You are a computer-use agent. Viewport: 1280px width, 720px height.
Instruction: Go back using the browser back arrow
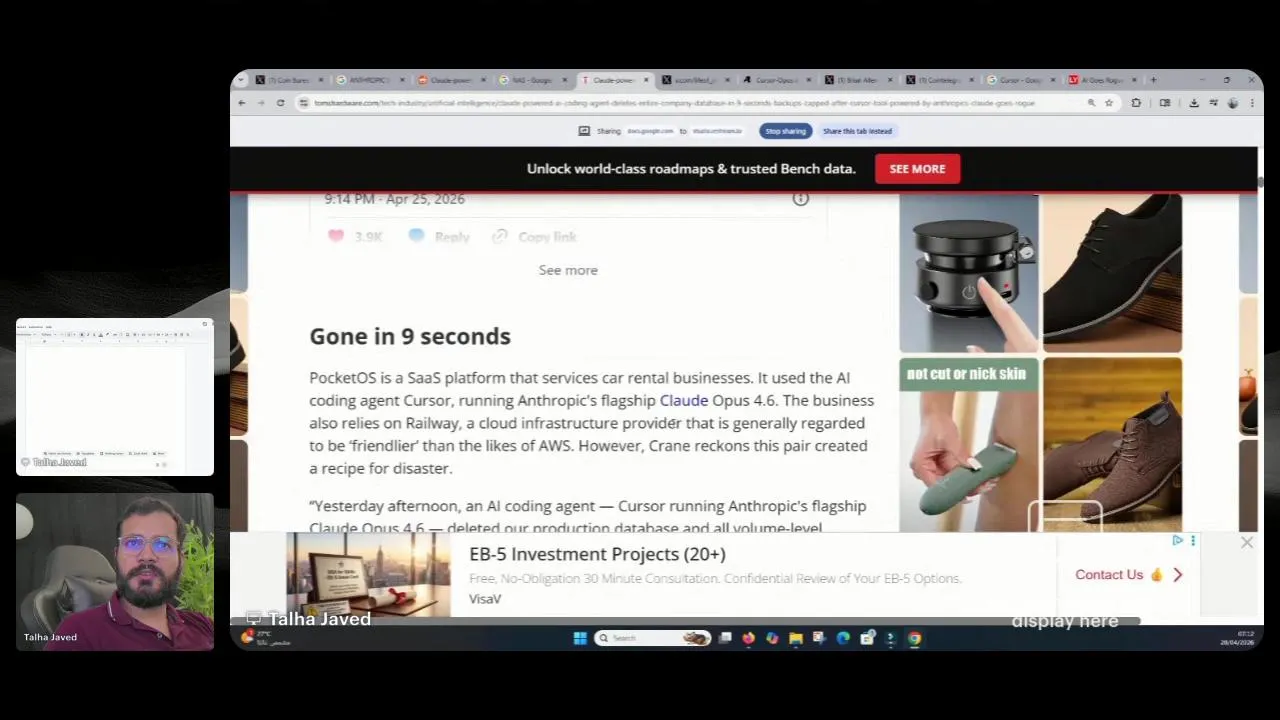(x=241, y=103)
